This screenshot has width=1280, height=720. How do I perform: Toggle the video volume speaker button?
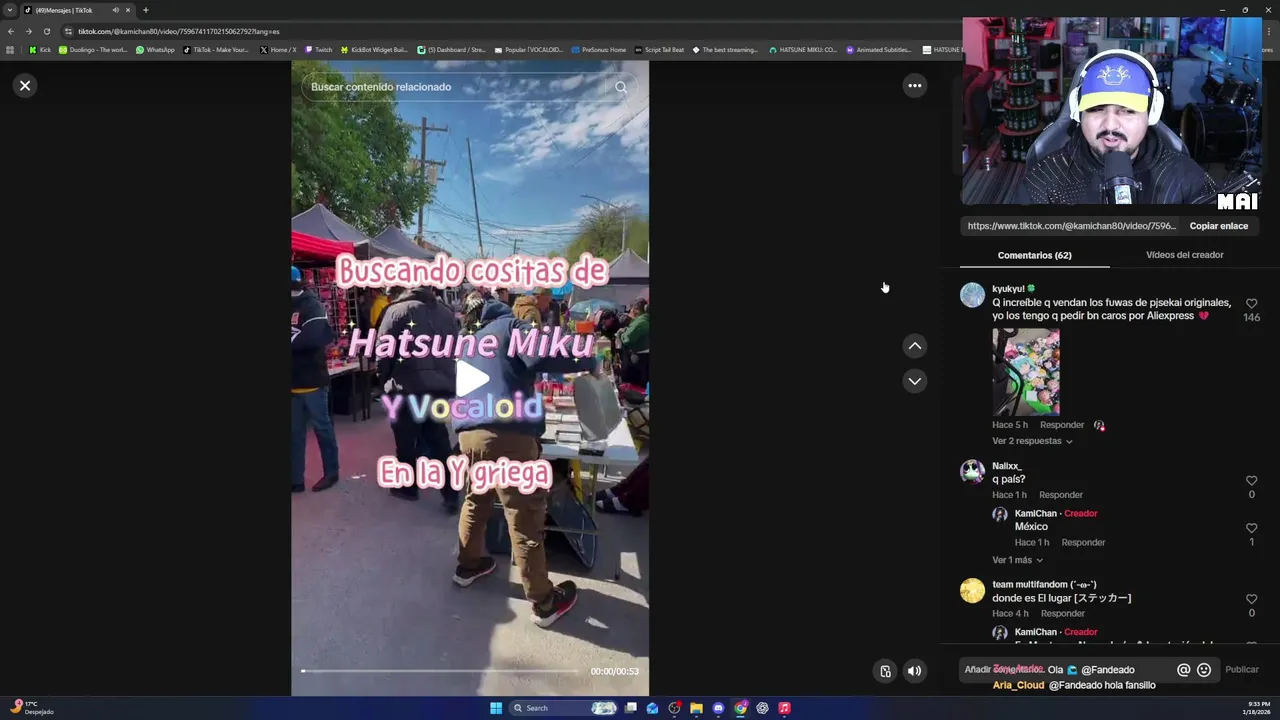tap(914, 671)
